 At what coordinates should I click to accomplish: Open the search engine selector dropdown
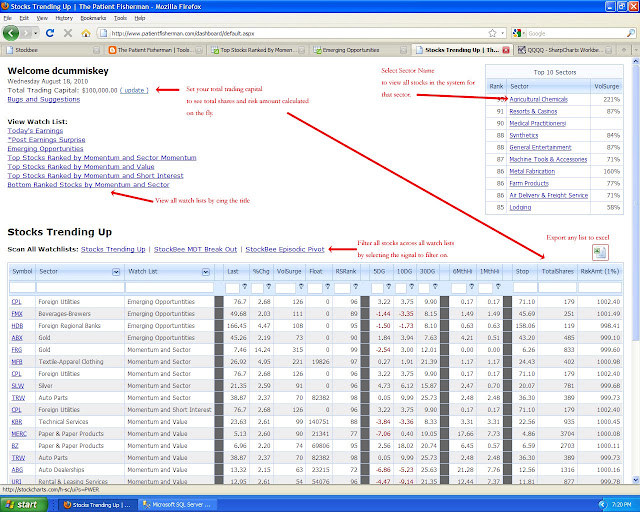[x=518, y=33]
